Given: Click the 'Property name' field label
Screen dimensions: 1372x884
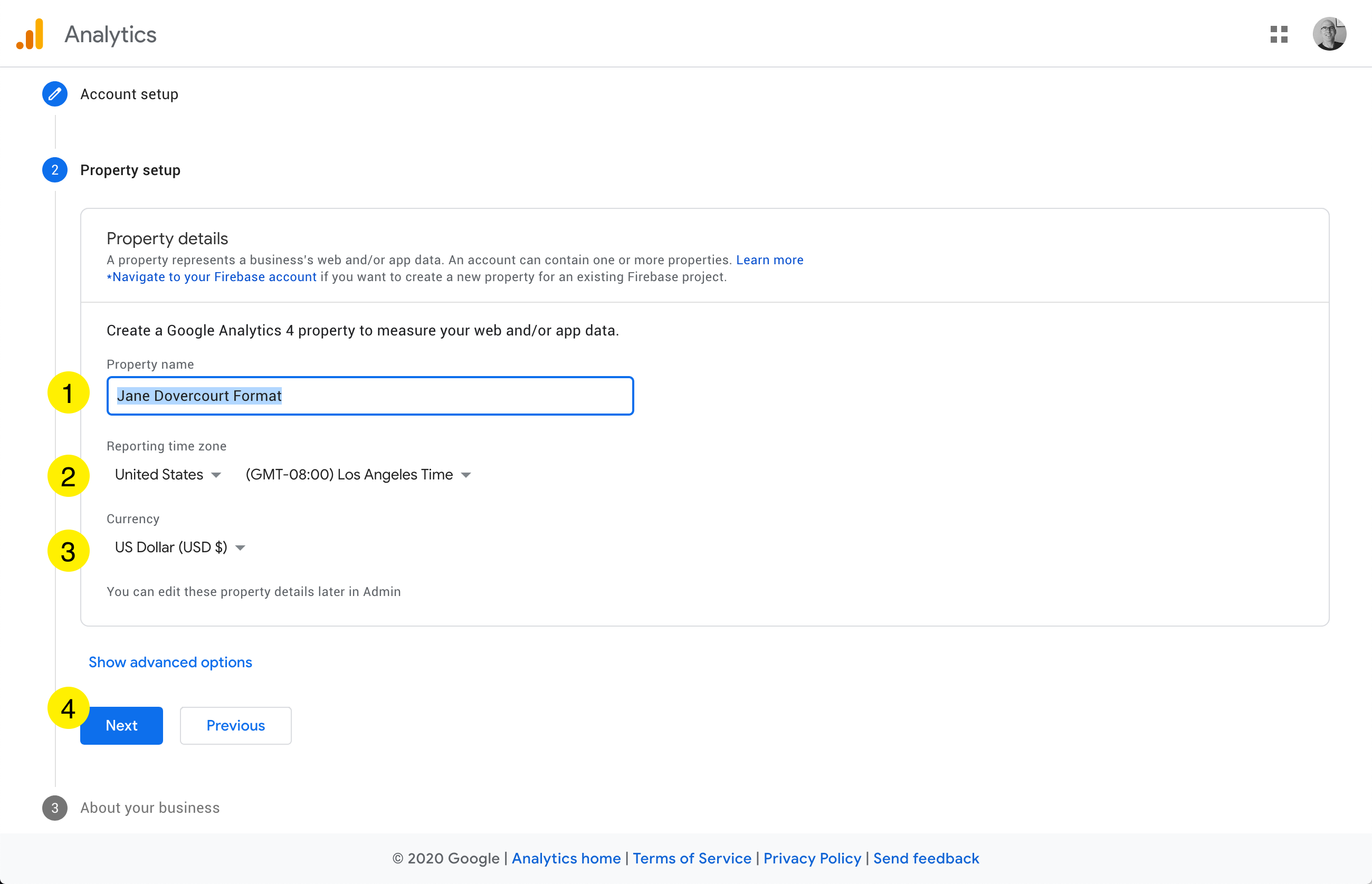Looking at the screenshot, I should pyautogui.click(x=150, y=364).
